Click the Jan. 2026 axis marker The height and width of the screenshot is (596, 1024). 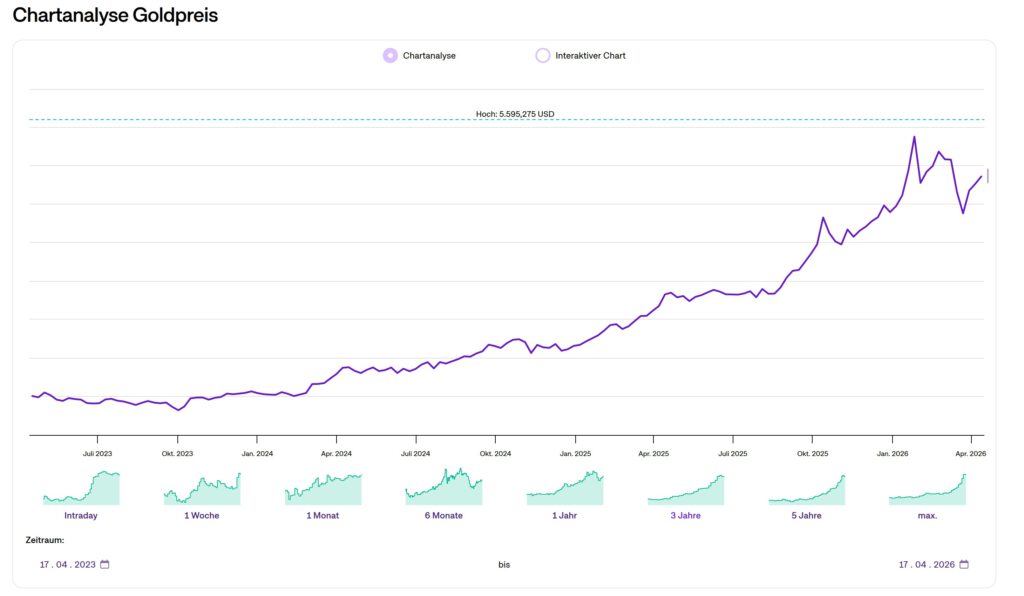(x=893, y=453)
